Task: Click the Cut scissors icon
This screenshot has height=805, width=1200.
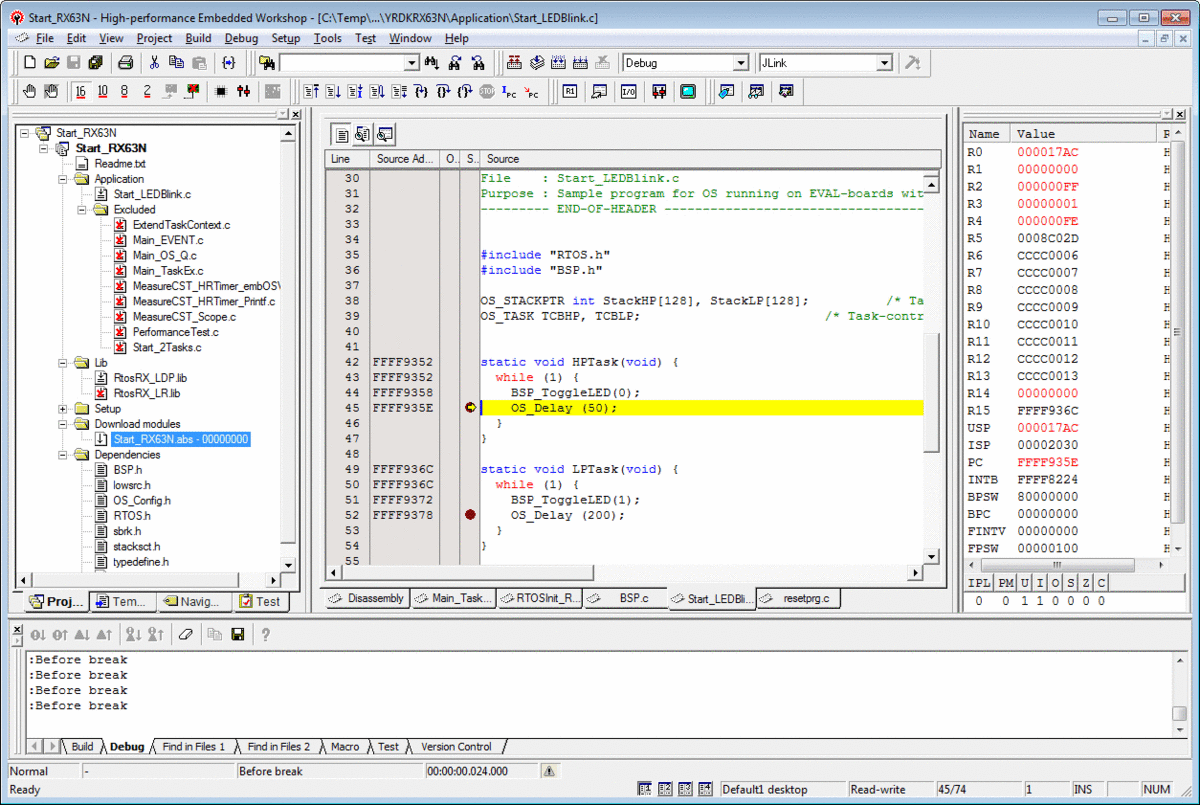Action: tap(154, 63)
